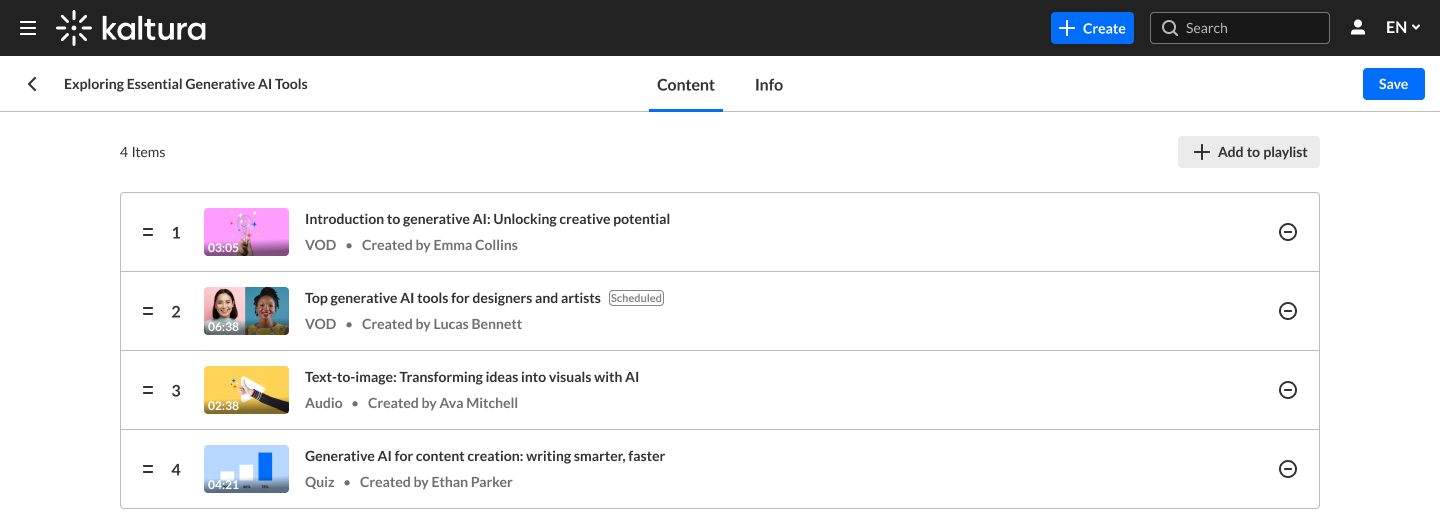Grab the drag handle of item 1
The width and height of the screenshot is (1440, 526).
147,232
